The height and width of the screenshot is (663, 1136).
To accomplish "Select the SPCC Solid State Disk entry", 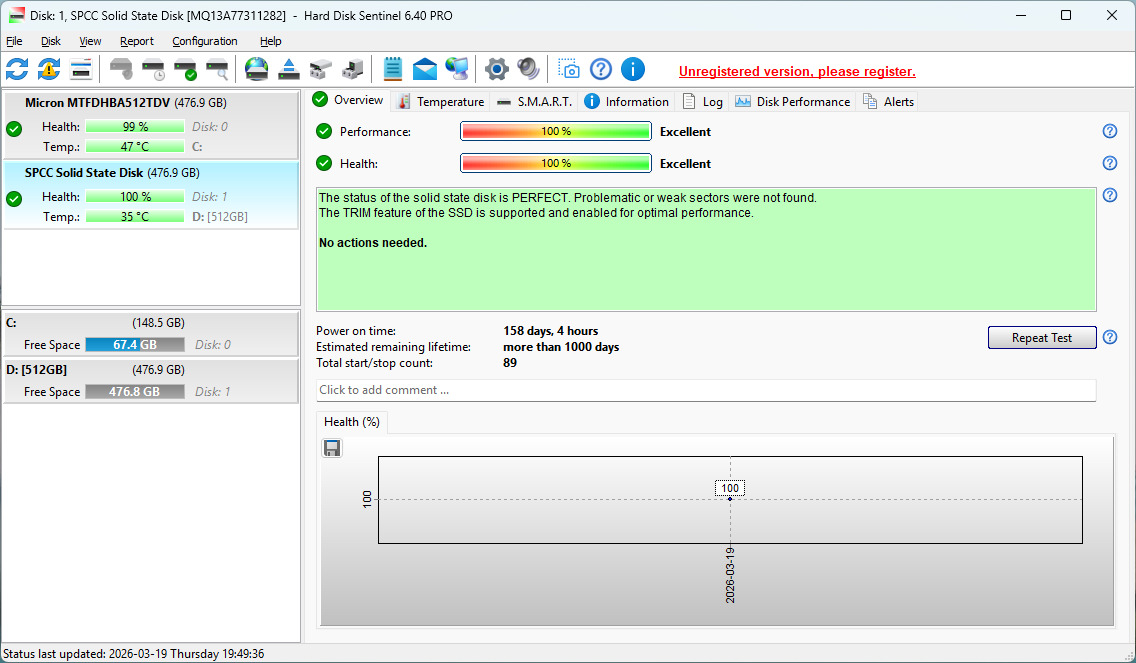I will pos(151,195).
